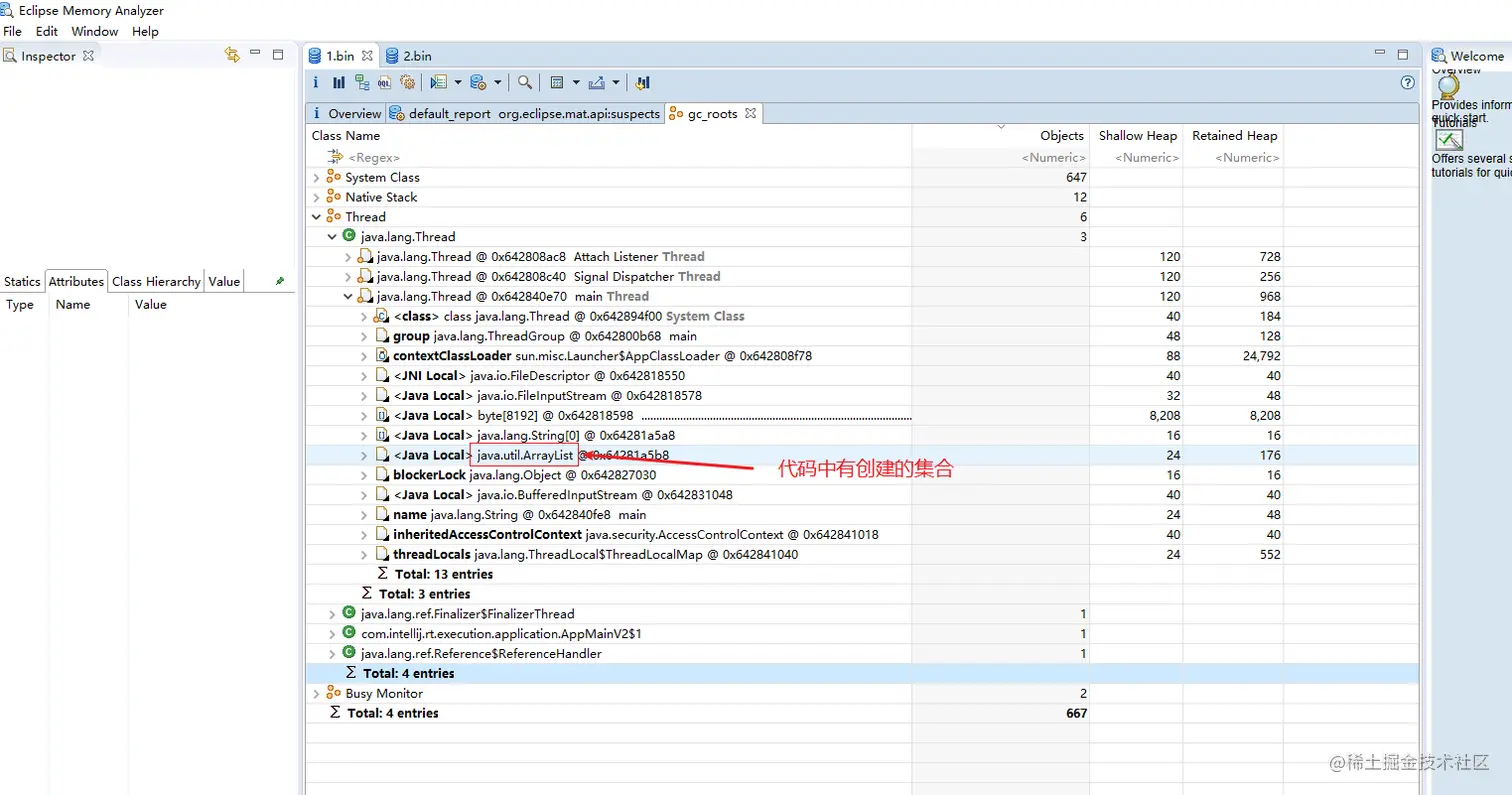Image resolution: width=1512 pixels, height=795 pixels.
Task: Click the Open Query Browser icon
Action: coord(478,83)
